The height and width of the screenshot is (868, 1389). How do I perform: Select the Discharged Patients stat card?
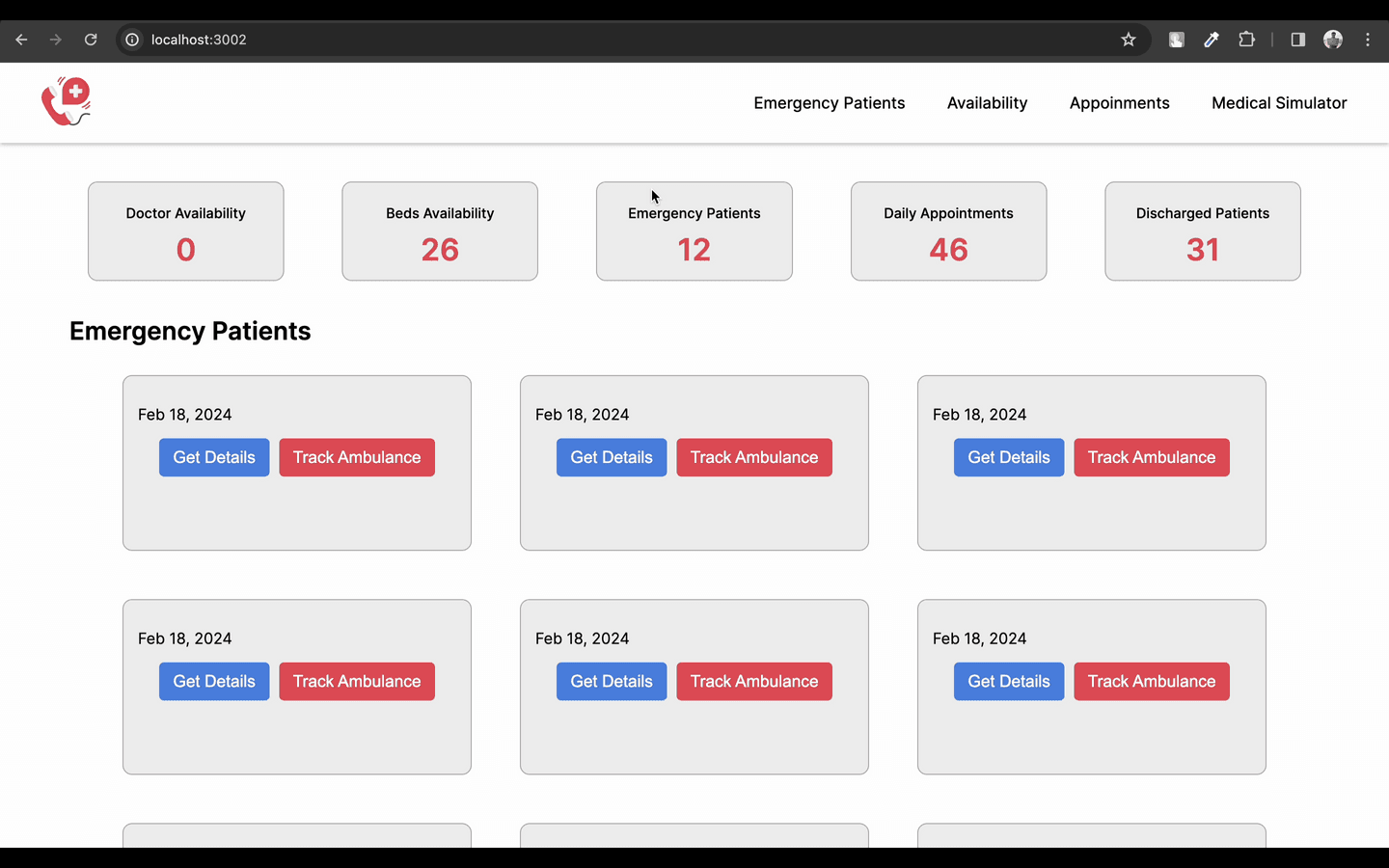1203,231
